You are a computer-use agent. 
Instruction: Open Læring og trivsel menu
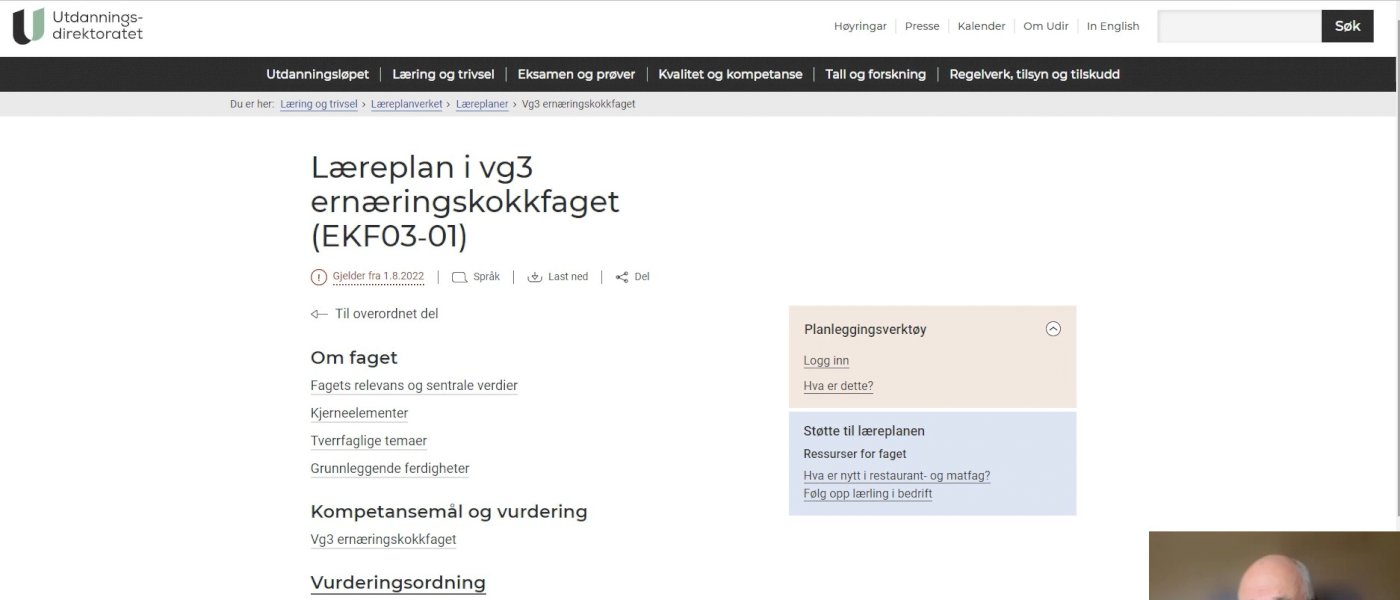[x=443, y=74]
